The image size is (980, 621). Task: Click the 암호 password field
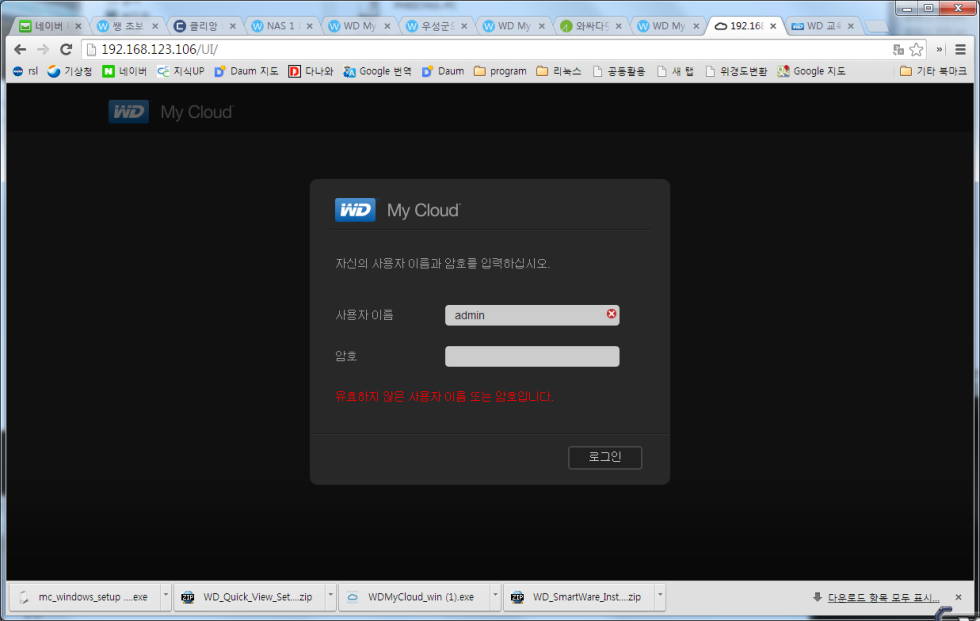tap(532, 357)
